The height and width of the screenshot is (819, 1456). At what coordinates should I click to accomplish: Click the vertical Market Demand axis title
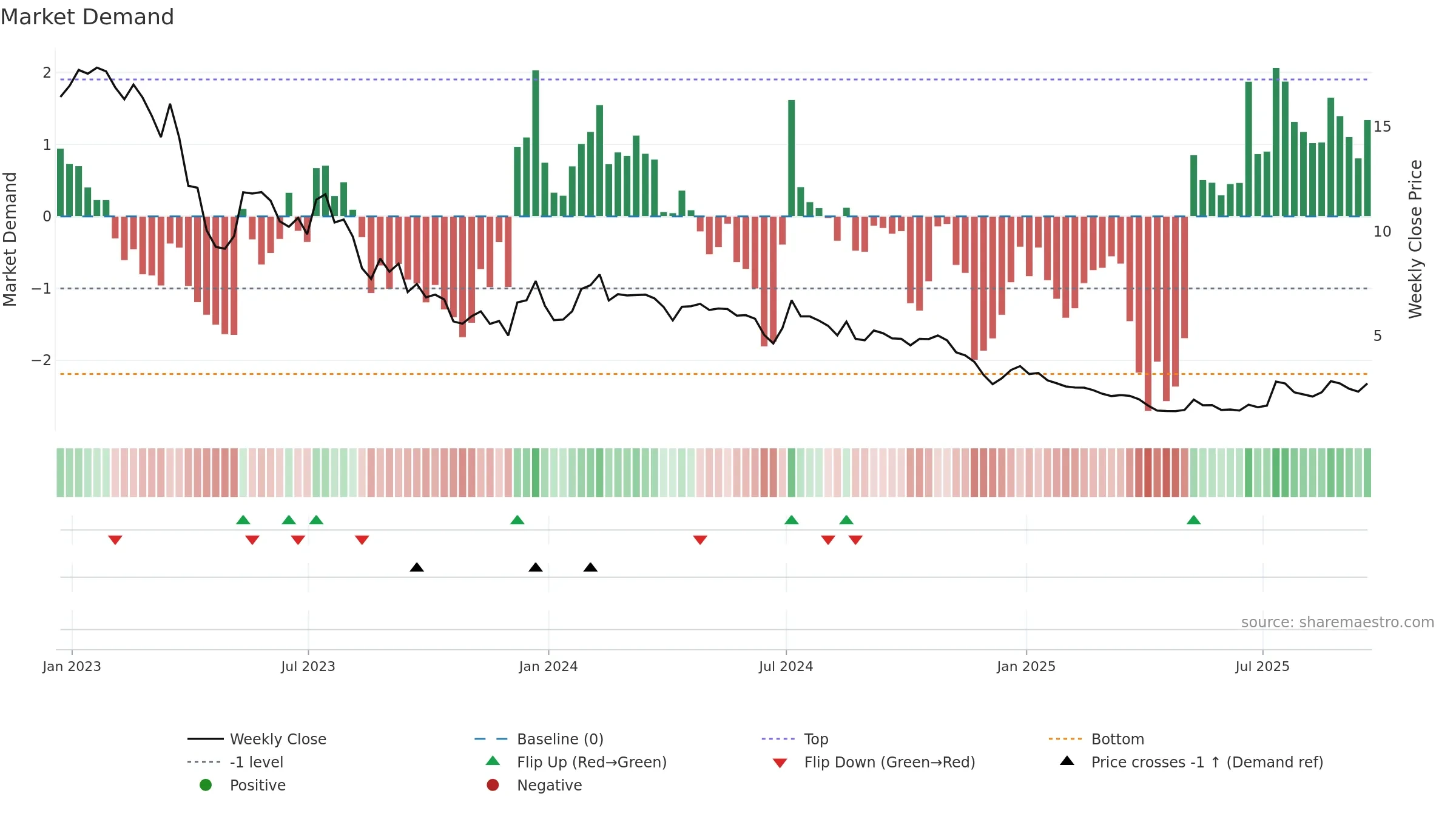pos(10,239)
